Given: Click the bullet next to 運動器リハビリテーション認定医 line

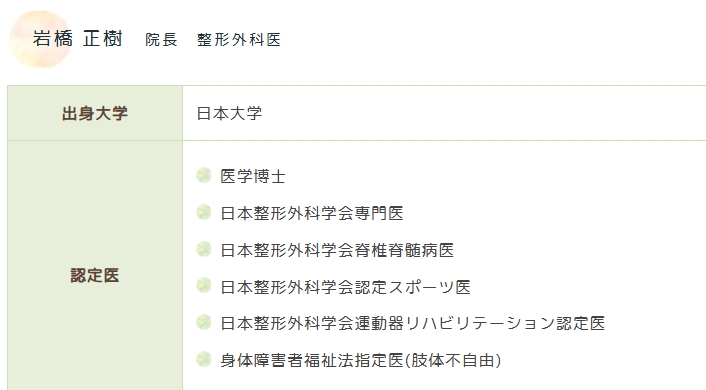Looking at the screenshot, I should coord(204,322).
